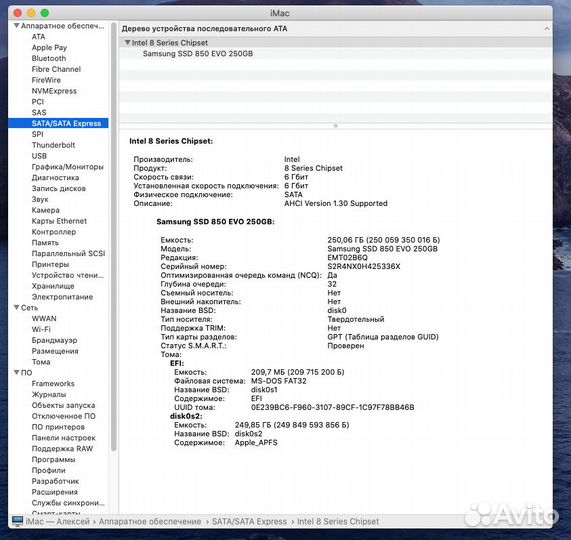This screenshot has width=571, height=540.
Task: Open Thunderbolt section
Action: pyautogui.click(x=53, y=145)
